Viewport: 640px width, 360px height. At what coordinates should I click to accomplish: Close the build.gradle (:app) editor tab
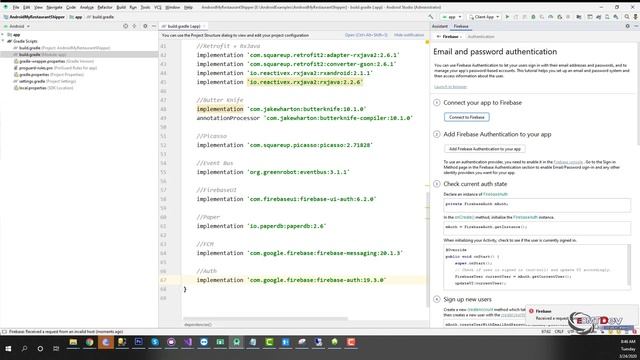coord(204,26)
